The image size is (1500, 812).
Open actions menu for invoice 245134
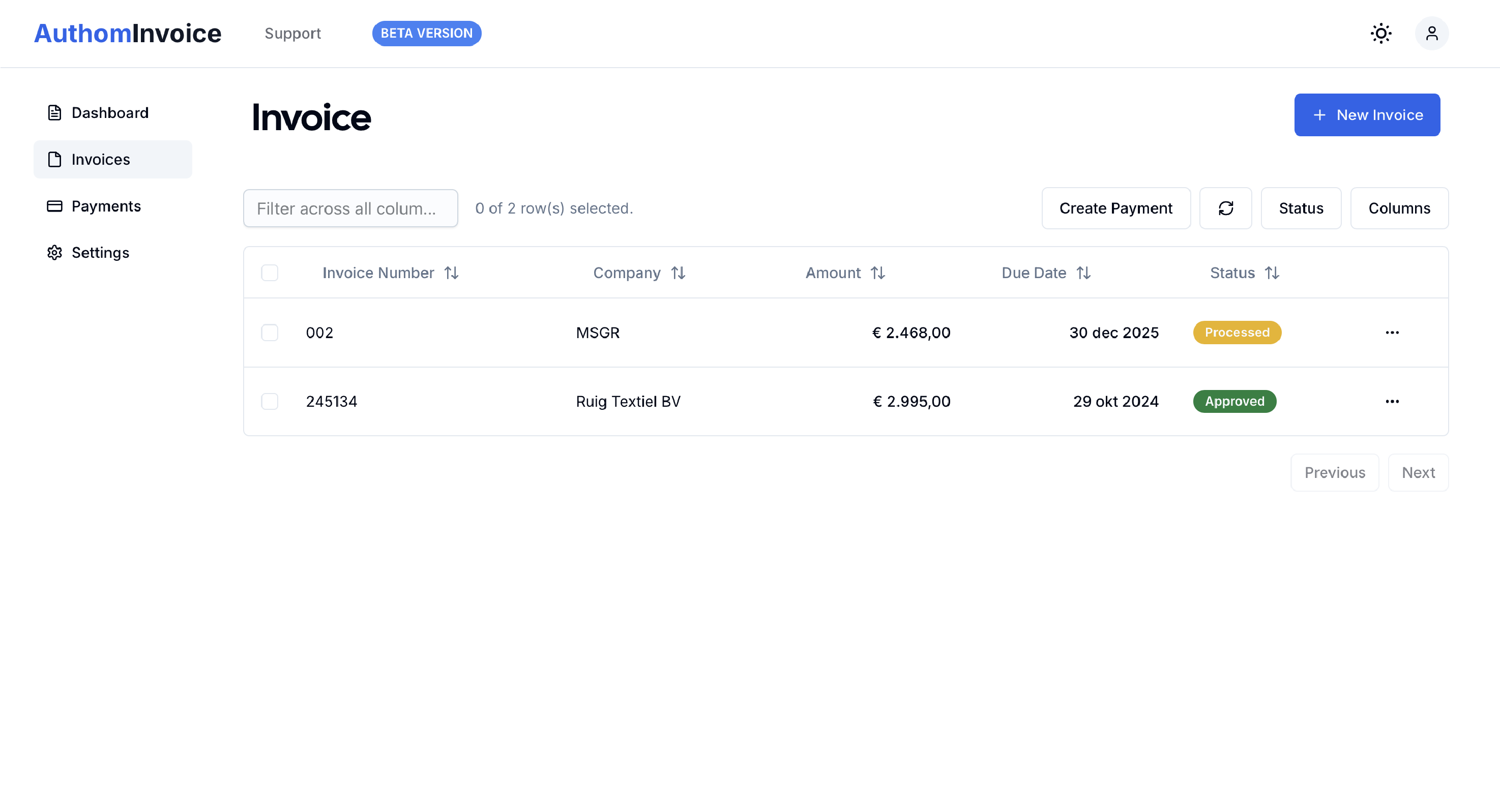click(1392, 401)
